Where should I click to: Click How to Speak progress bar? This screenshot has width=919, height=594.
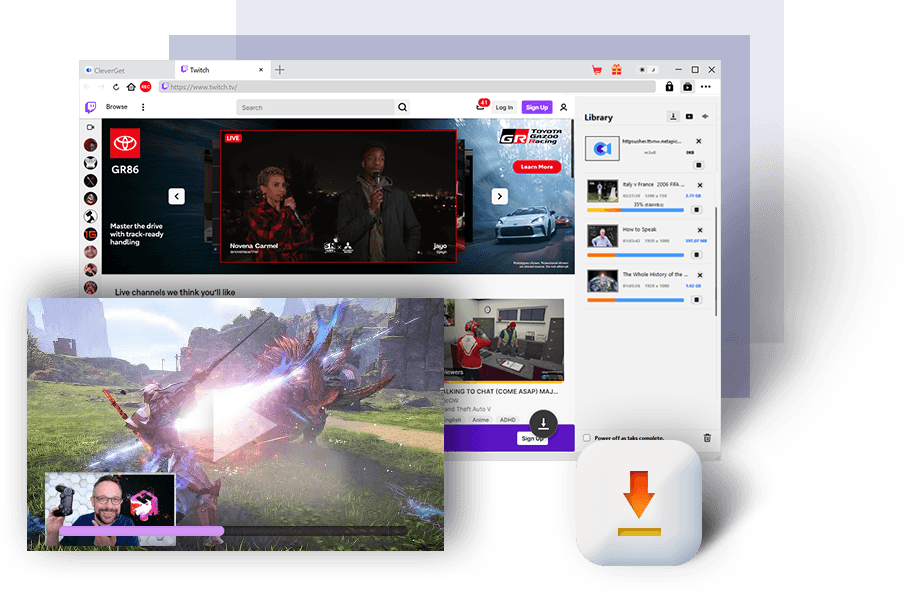(635, 255)
